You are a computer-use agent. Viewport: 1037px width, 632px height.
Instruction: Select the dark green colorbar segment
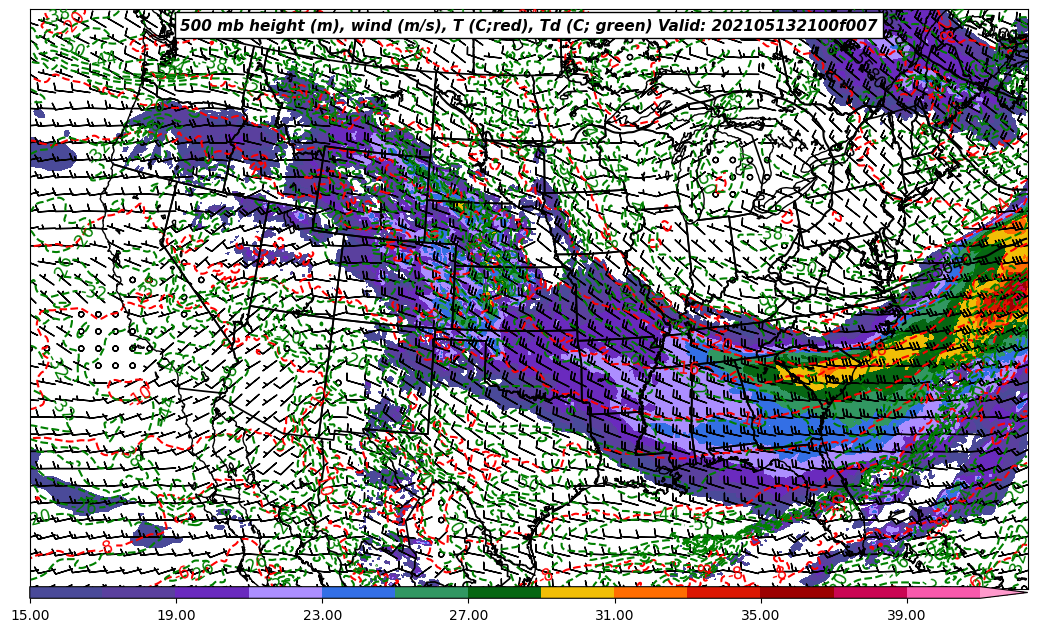504,593
